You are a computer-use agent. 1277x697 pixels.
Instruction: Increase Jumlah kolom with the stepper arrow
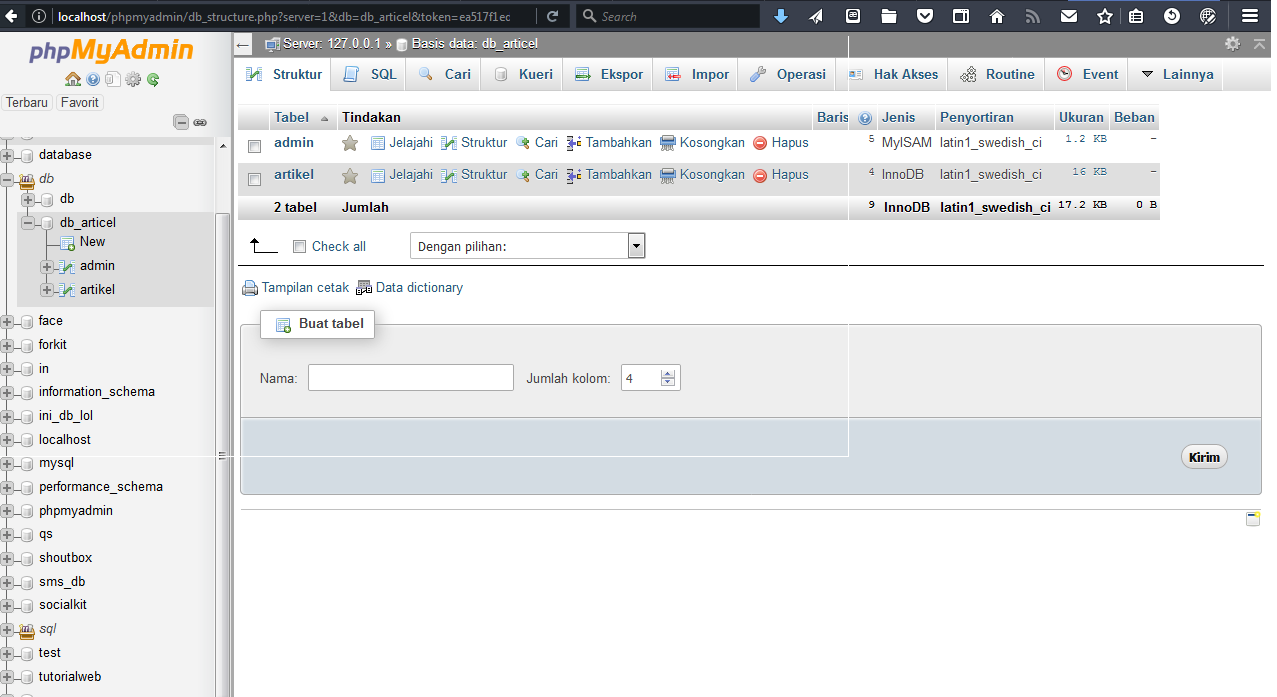pyautogui.click(x=668, y=372)
